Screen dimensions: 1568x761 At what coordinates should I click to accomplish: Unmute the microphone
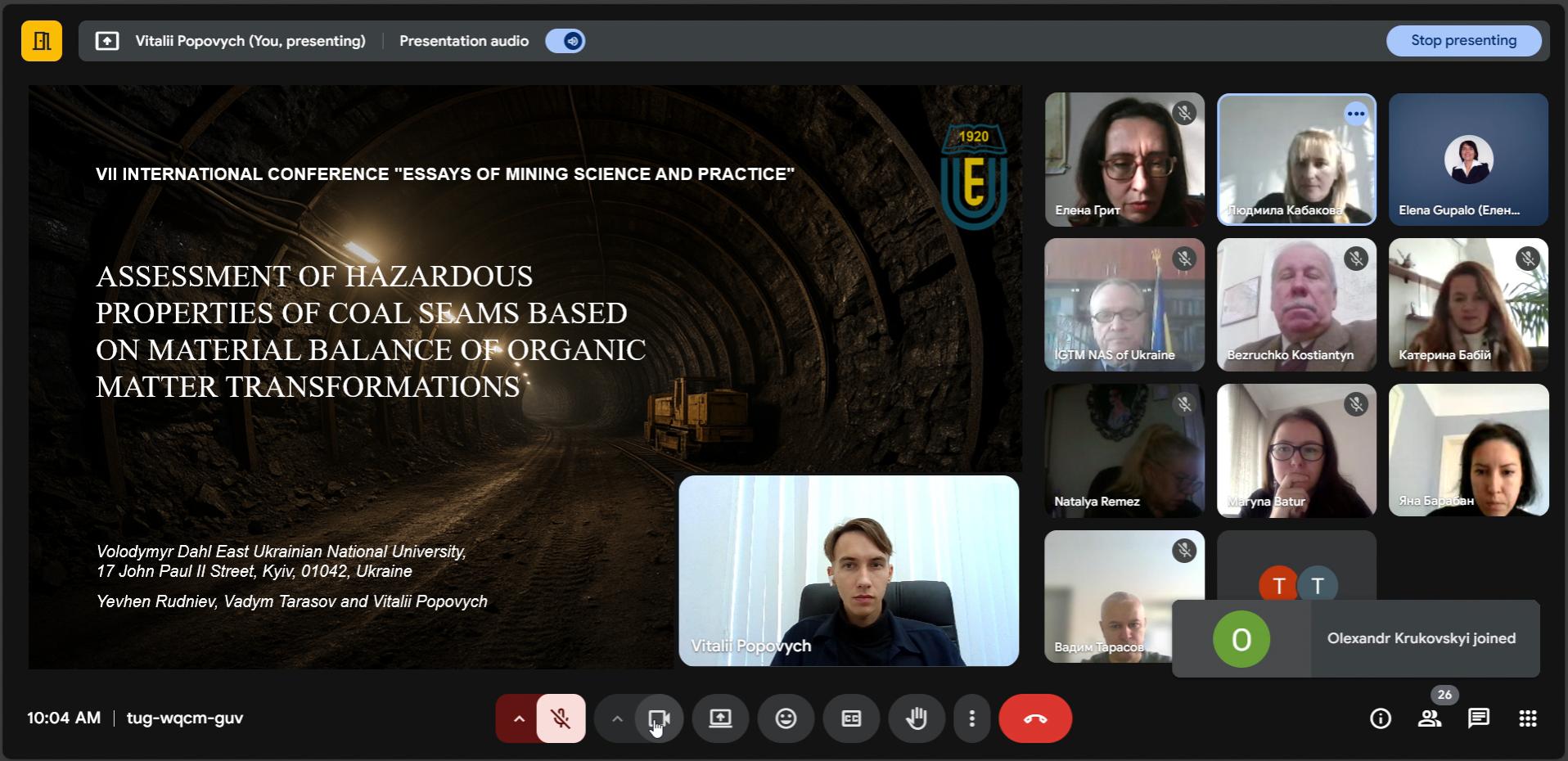[561, 718]
